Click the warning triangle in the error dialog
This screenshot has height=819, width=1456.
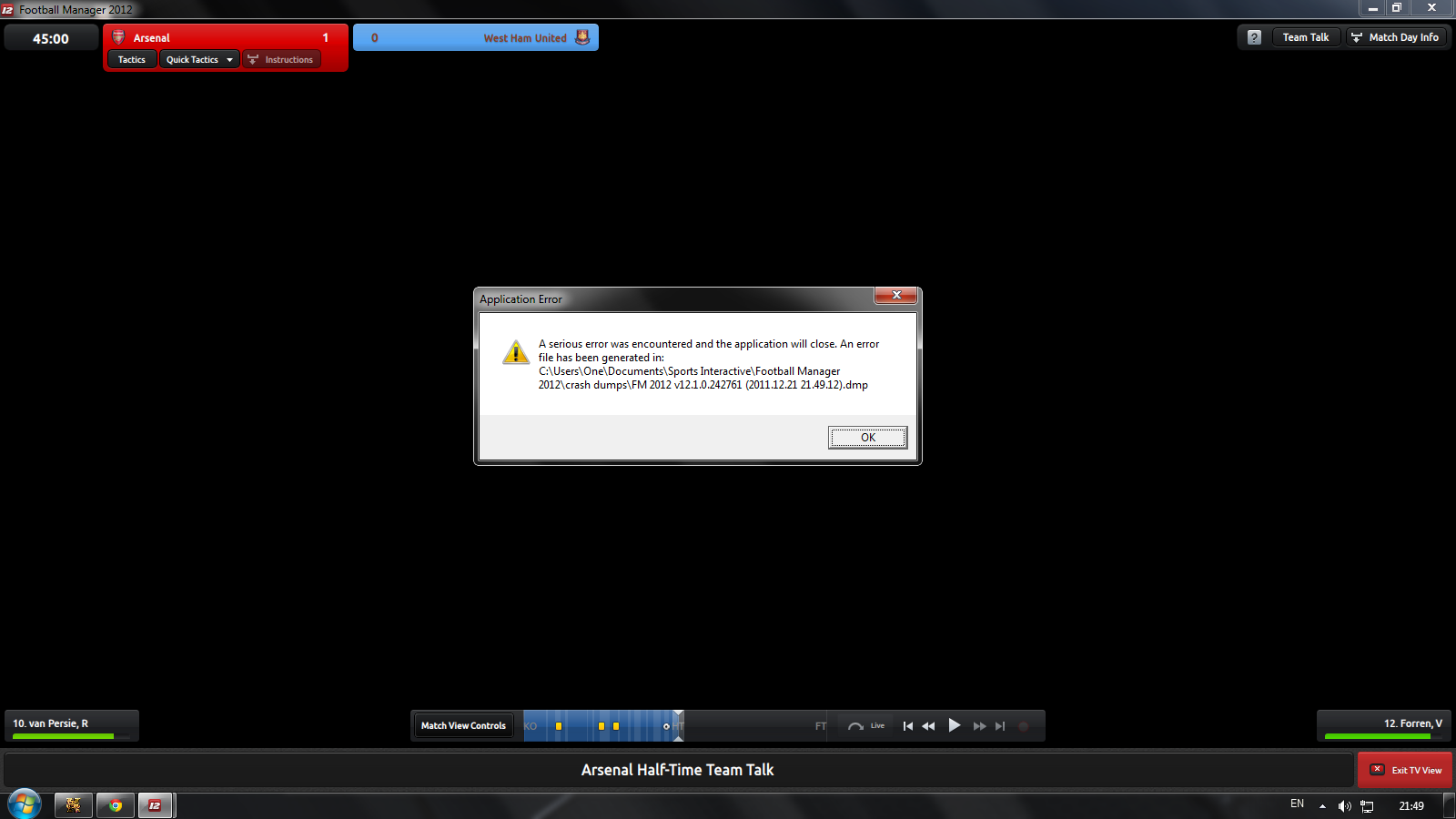click(x=516, y=352)
